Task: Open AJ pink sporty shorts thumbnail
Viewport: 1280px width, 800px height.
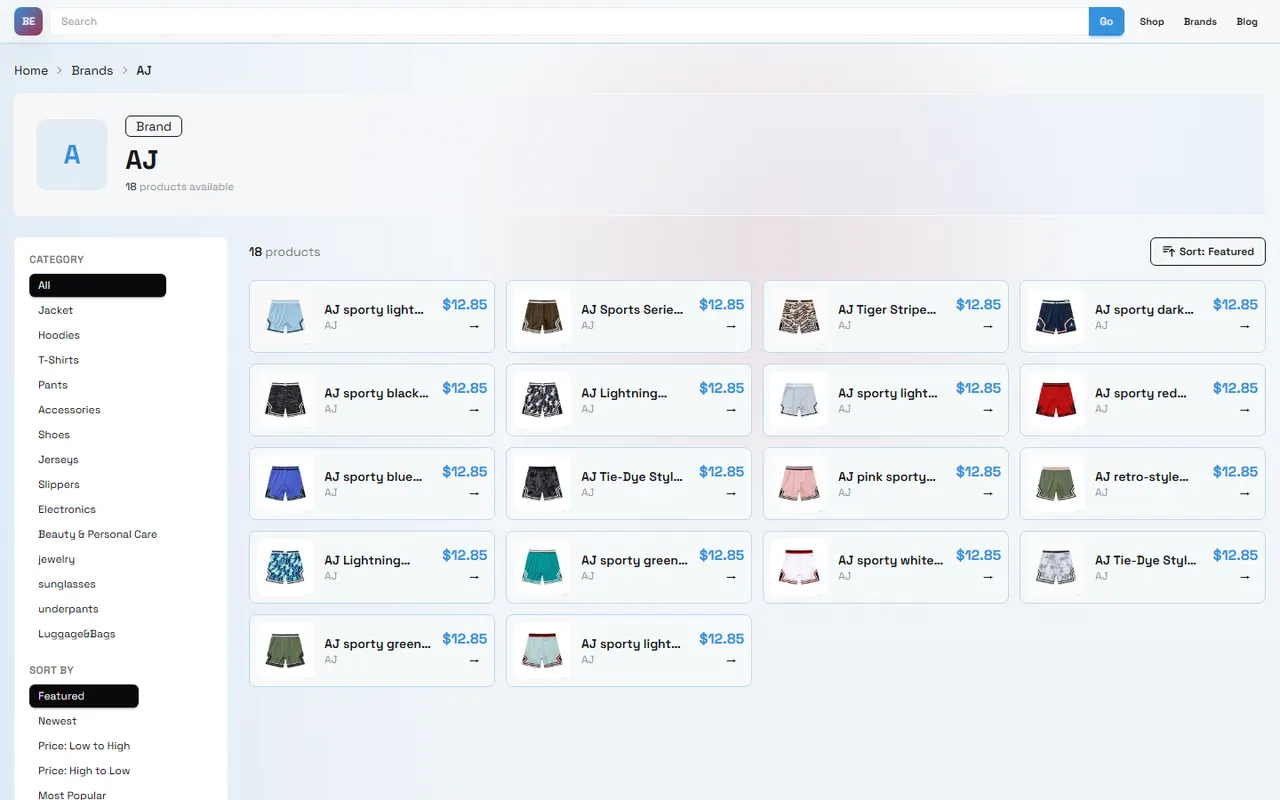Action: click(x=799, y=484)
